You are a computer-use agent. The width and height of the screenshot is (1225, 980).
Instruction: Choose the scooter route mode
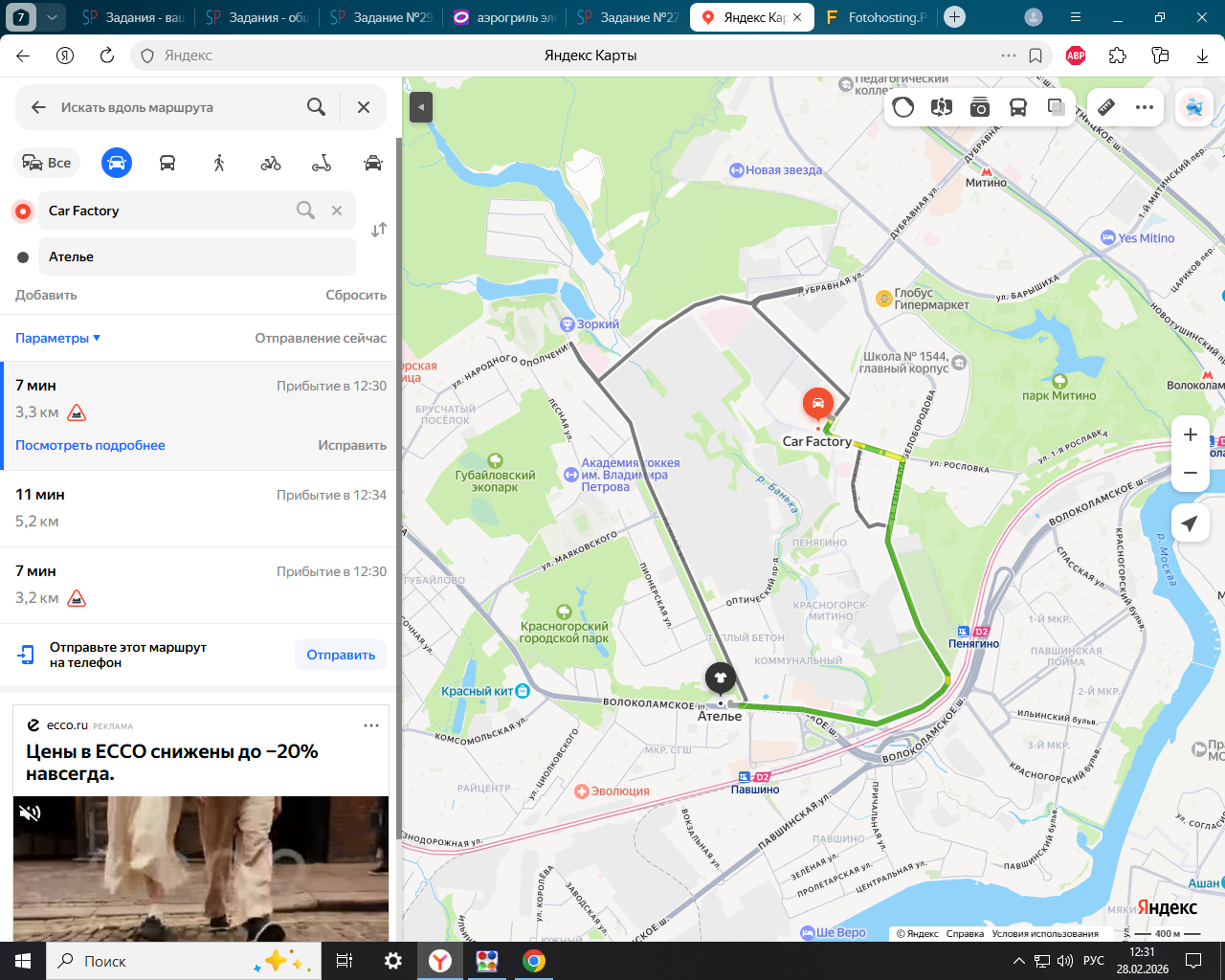(x=322, y=163)
